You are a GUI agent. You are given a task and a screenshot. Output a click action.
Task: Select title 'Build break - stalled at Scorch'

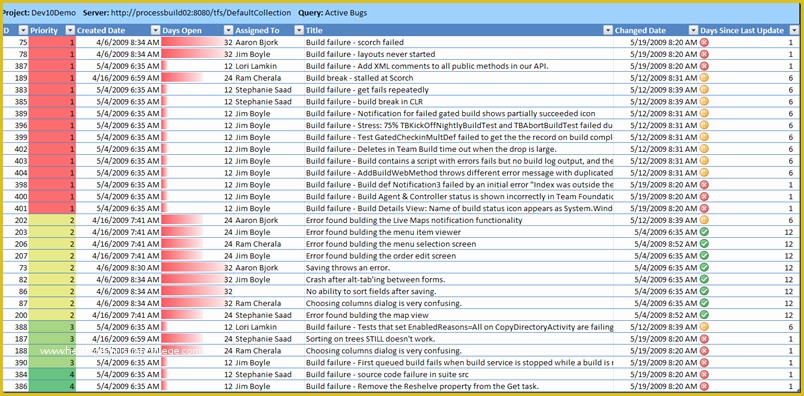pyautogui.click(x=359, y=78)
